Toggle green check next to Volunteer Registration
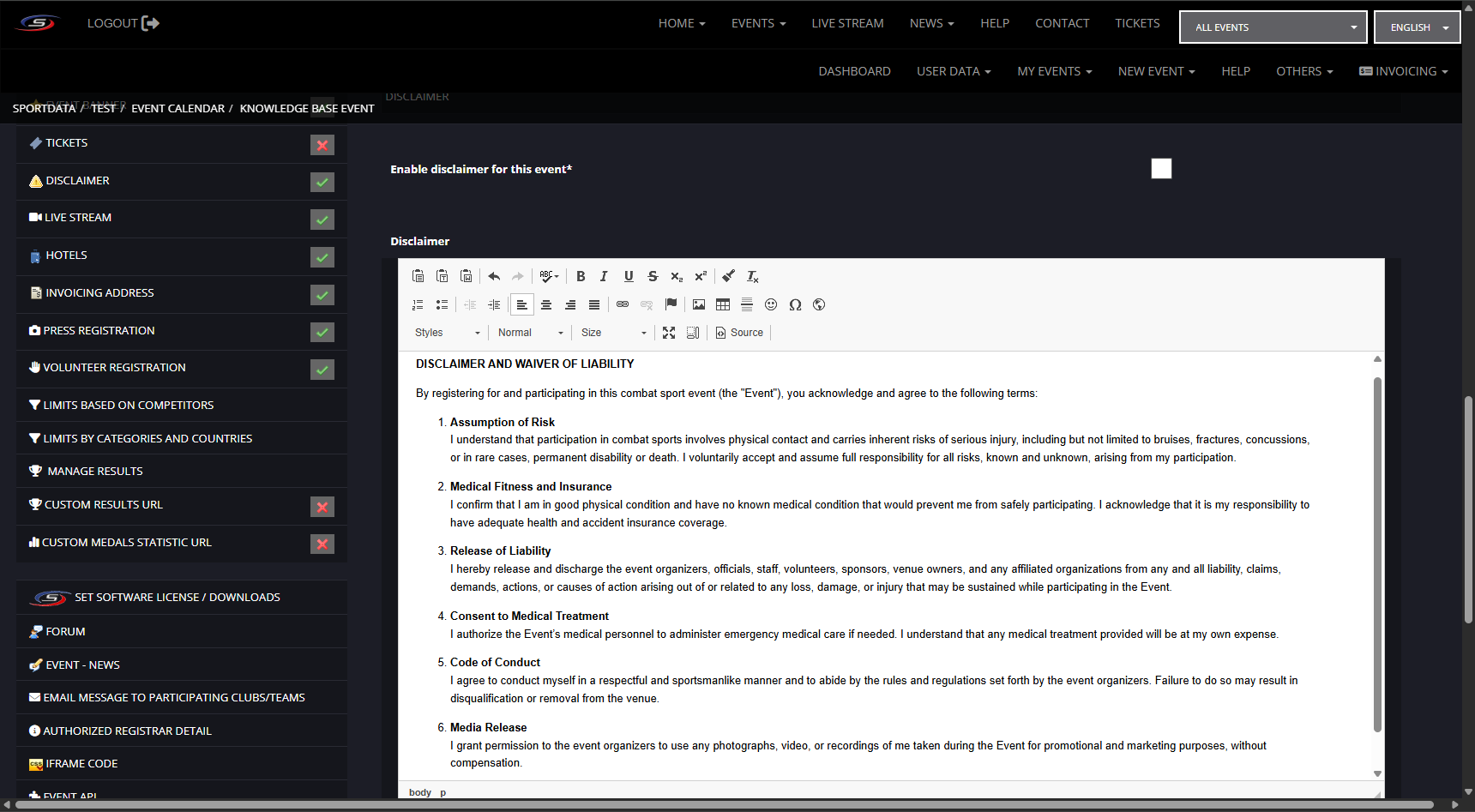 coord(322,370)
